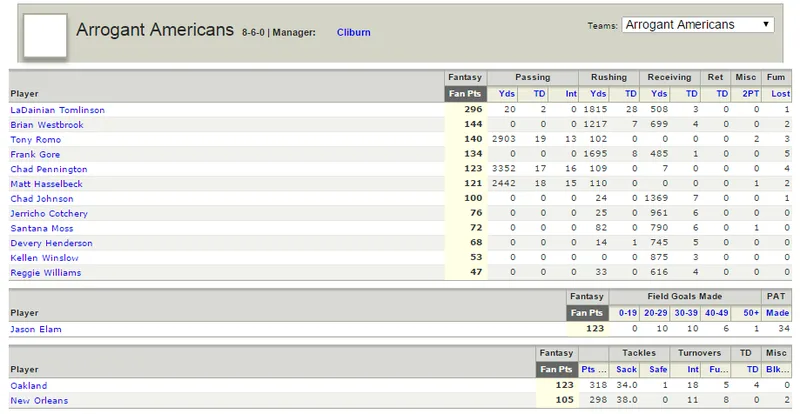
Task: Sort by Passing Yds column header
Action: click(x=507, y=93)
